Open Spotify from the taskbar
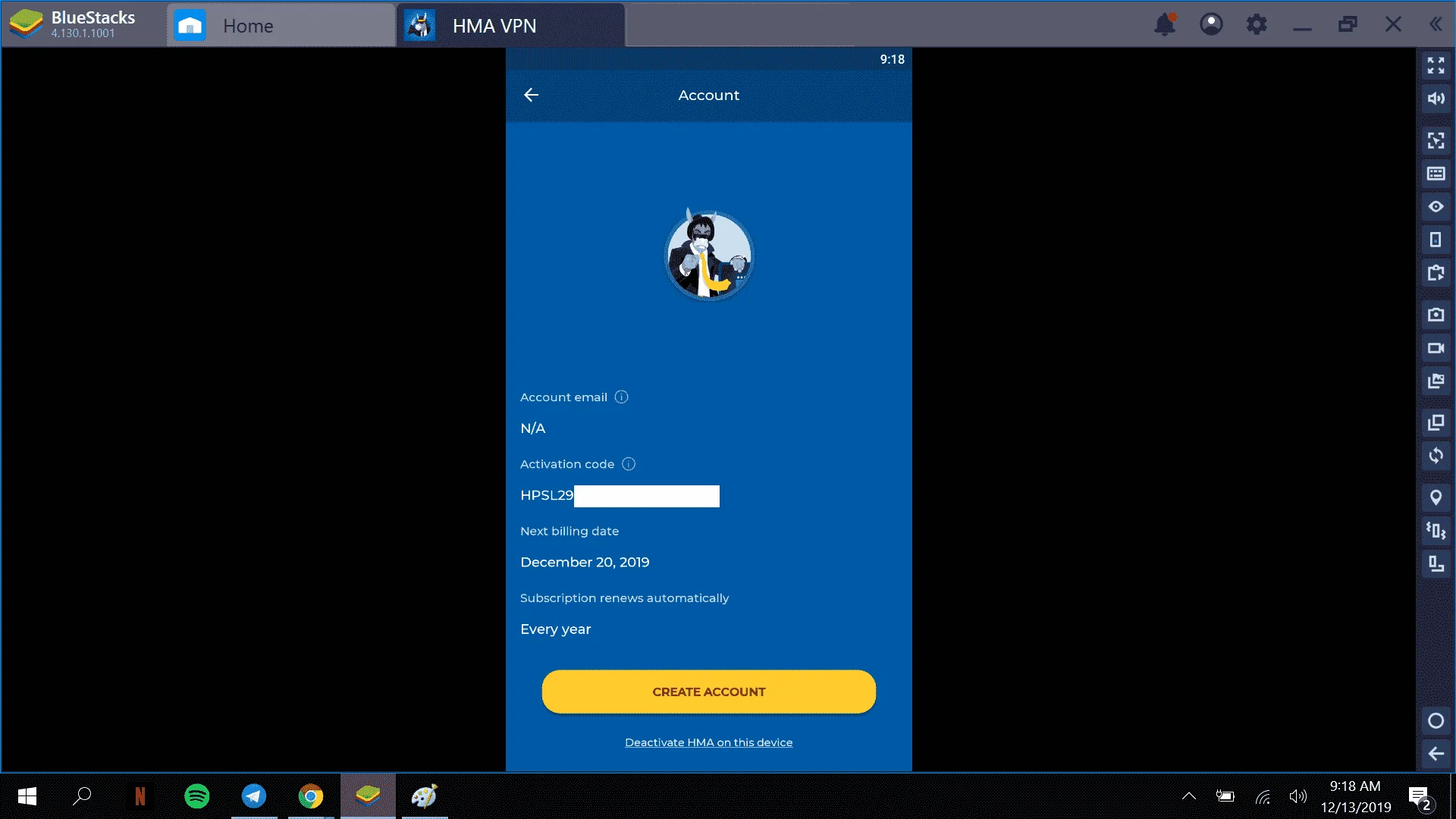This screenshot has height=819, width=1456. (197, 796)
